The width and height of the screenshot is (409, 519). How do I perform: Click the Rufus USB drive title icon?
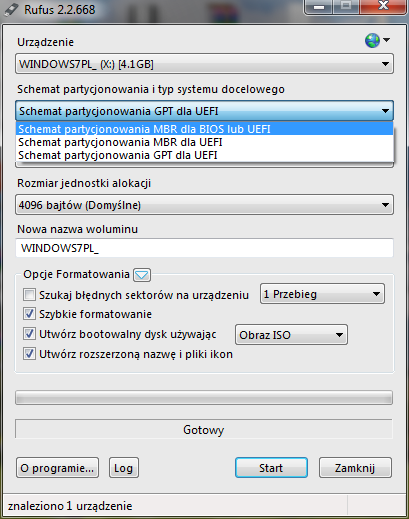12,10
